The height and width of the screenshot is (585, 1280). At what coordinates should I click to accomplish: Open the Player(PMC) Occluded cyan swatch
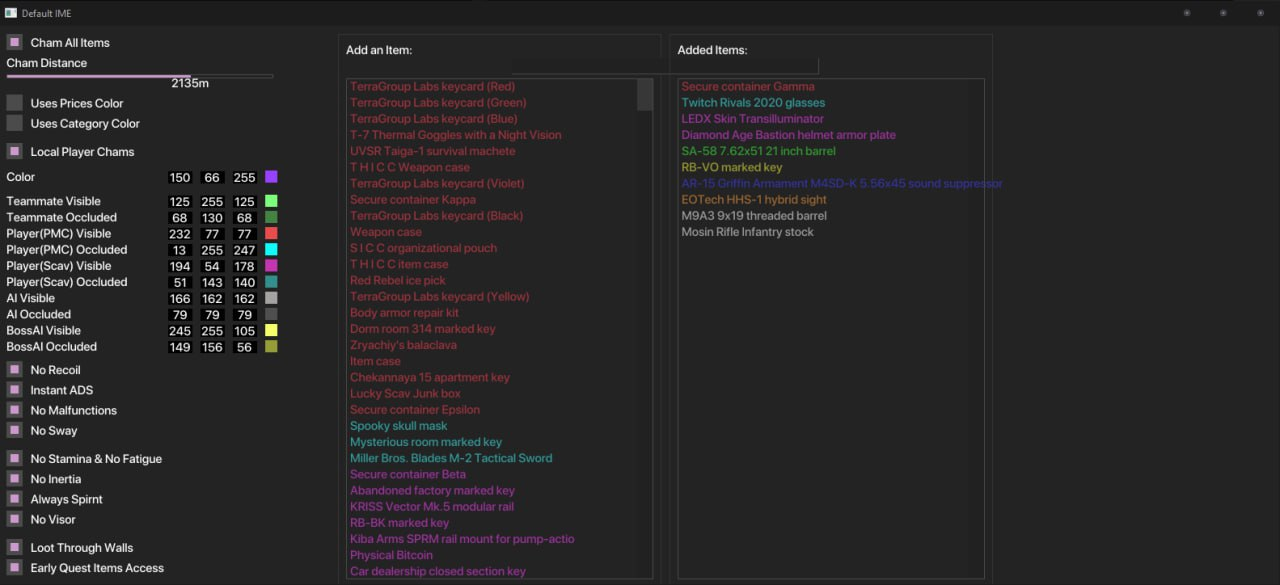[x=271, y=250]
